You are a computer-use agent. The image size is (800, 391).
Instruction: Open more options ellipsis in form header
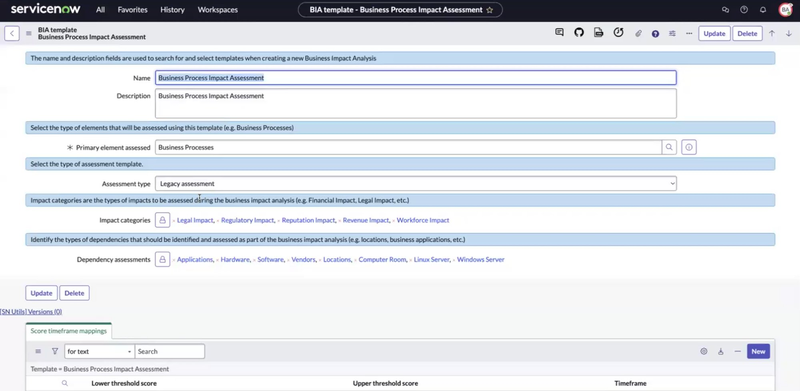[x=689, y=34]
